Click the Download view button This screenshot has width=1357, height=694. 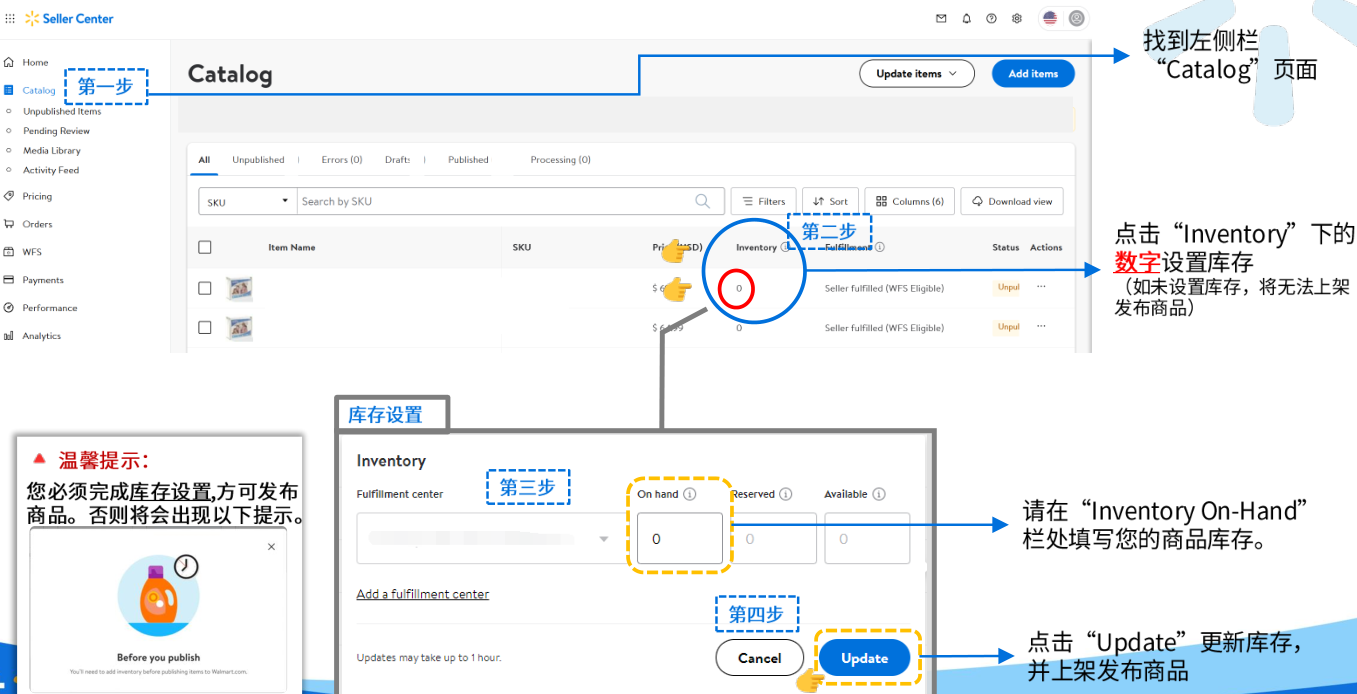[1012, 201]
